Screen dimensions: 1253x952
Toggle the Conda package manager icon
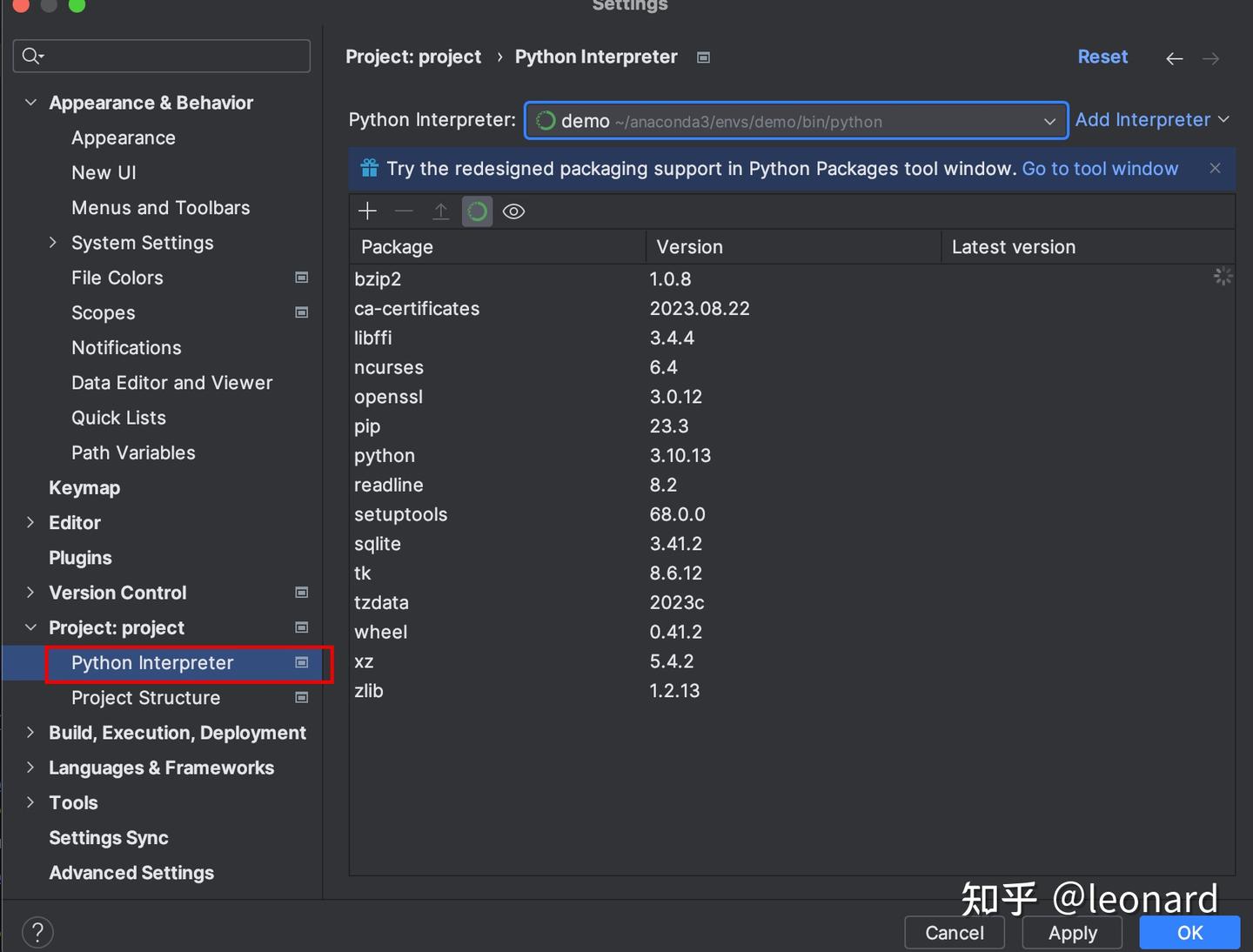pos(477,211)
